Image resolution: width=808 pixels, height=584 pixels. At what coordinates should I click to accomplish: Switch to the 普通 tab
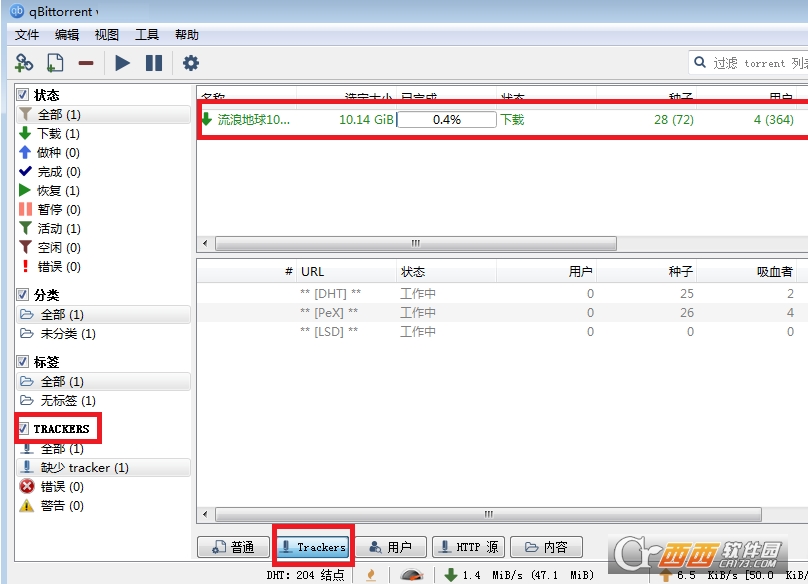click(233, 547)
